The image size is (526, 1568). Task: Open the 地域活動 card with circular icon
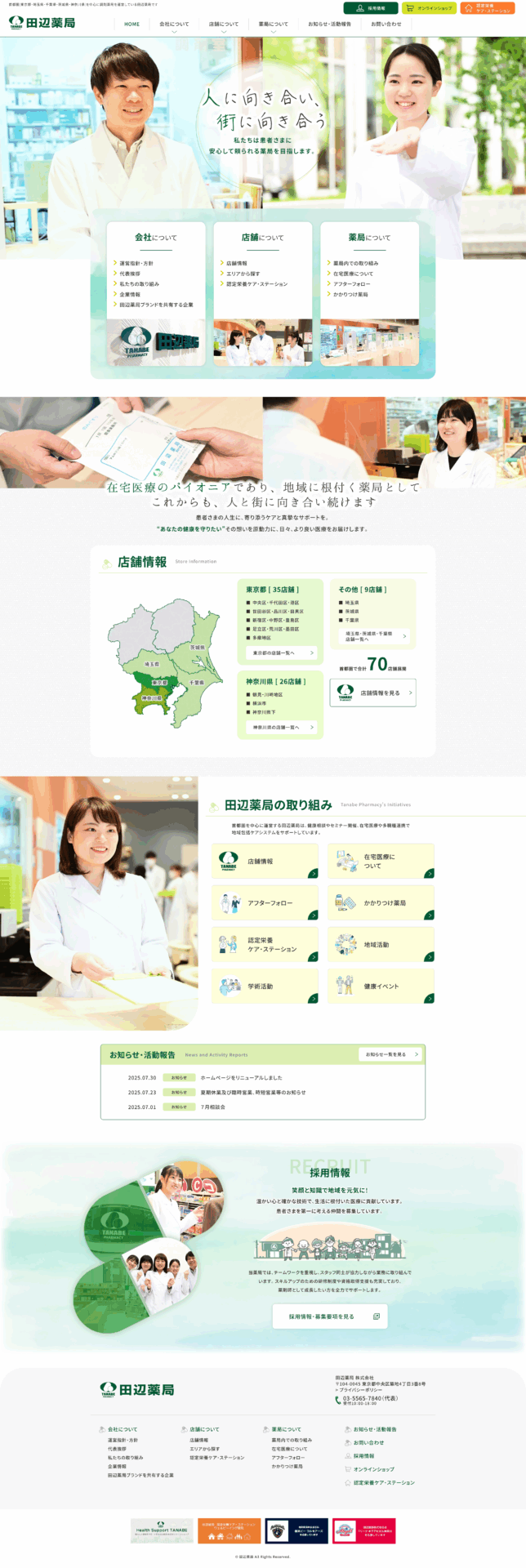381,944
